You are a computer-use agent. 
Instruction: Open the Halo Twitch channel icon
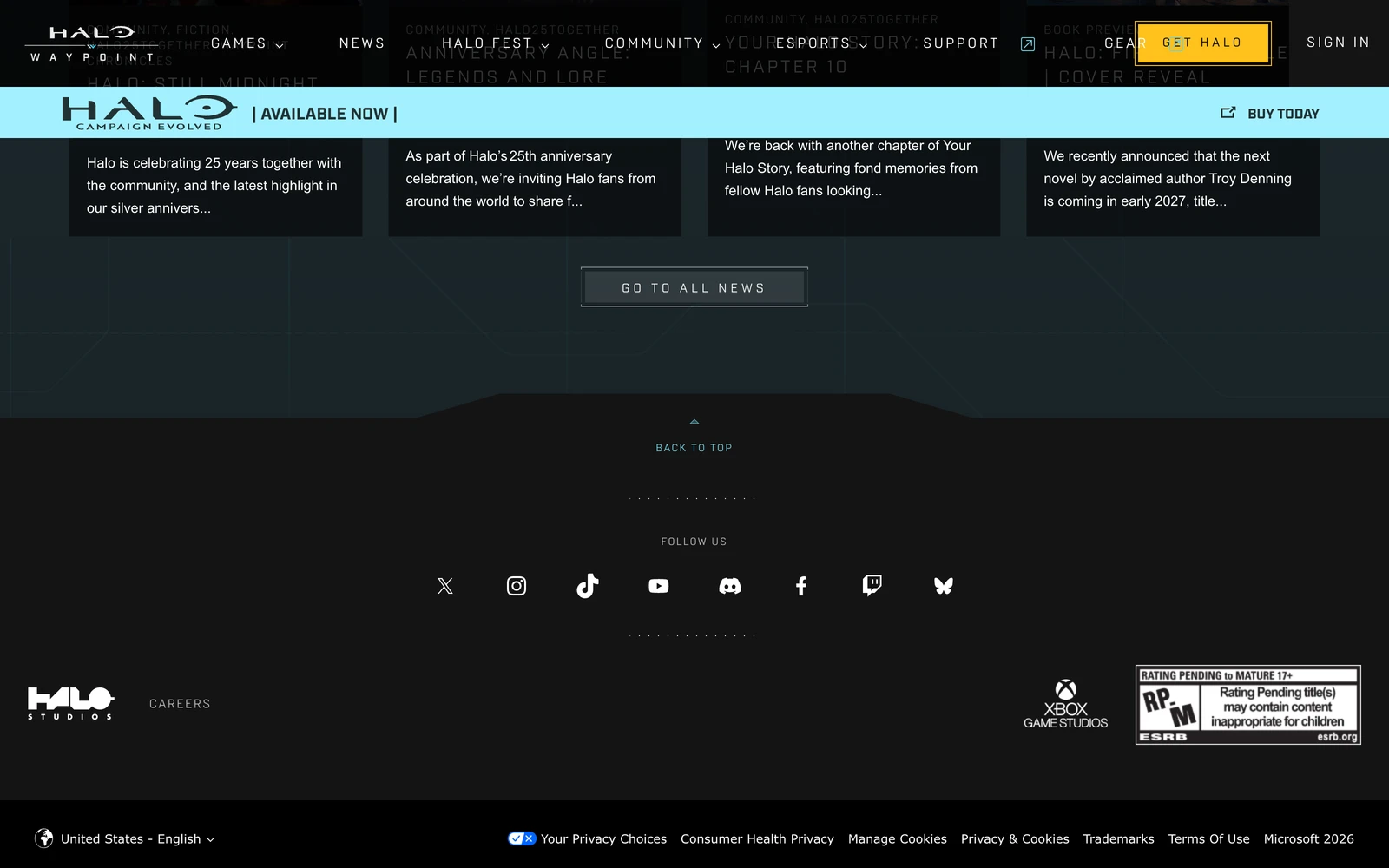point(872,586)
